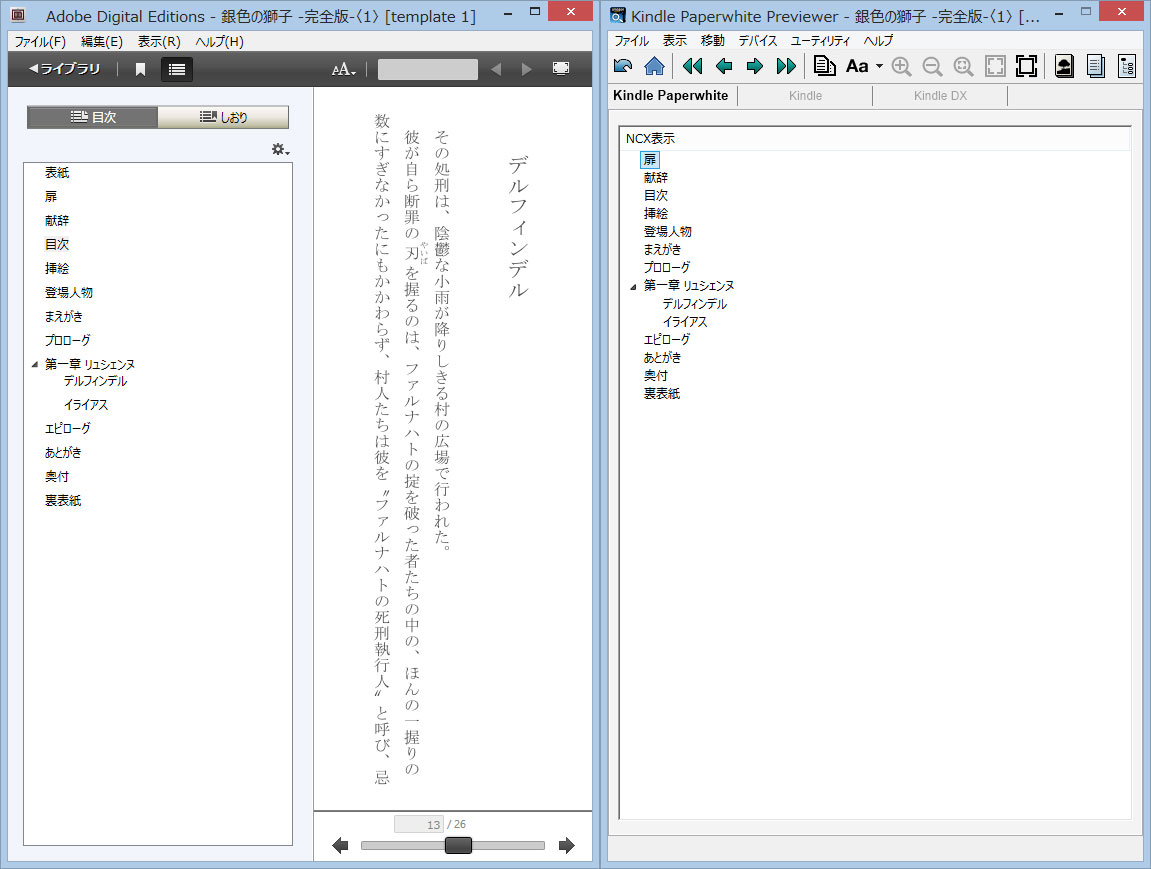This screenshot has height=869, width=1151.
Task: Select プロローグ in Digital Editions contents
Action: click(68, 340)
